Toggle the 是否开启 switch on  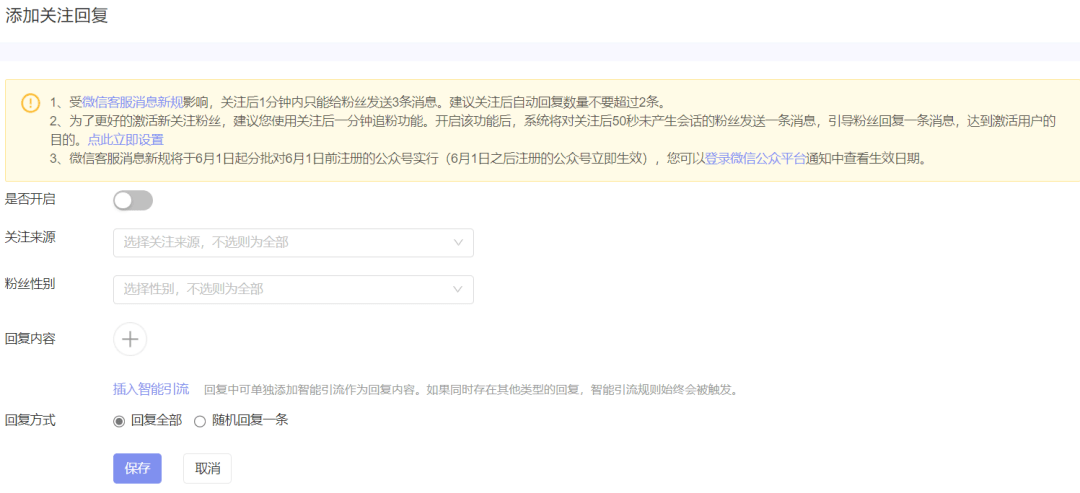[133, 201]
